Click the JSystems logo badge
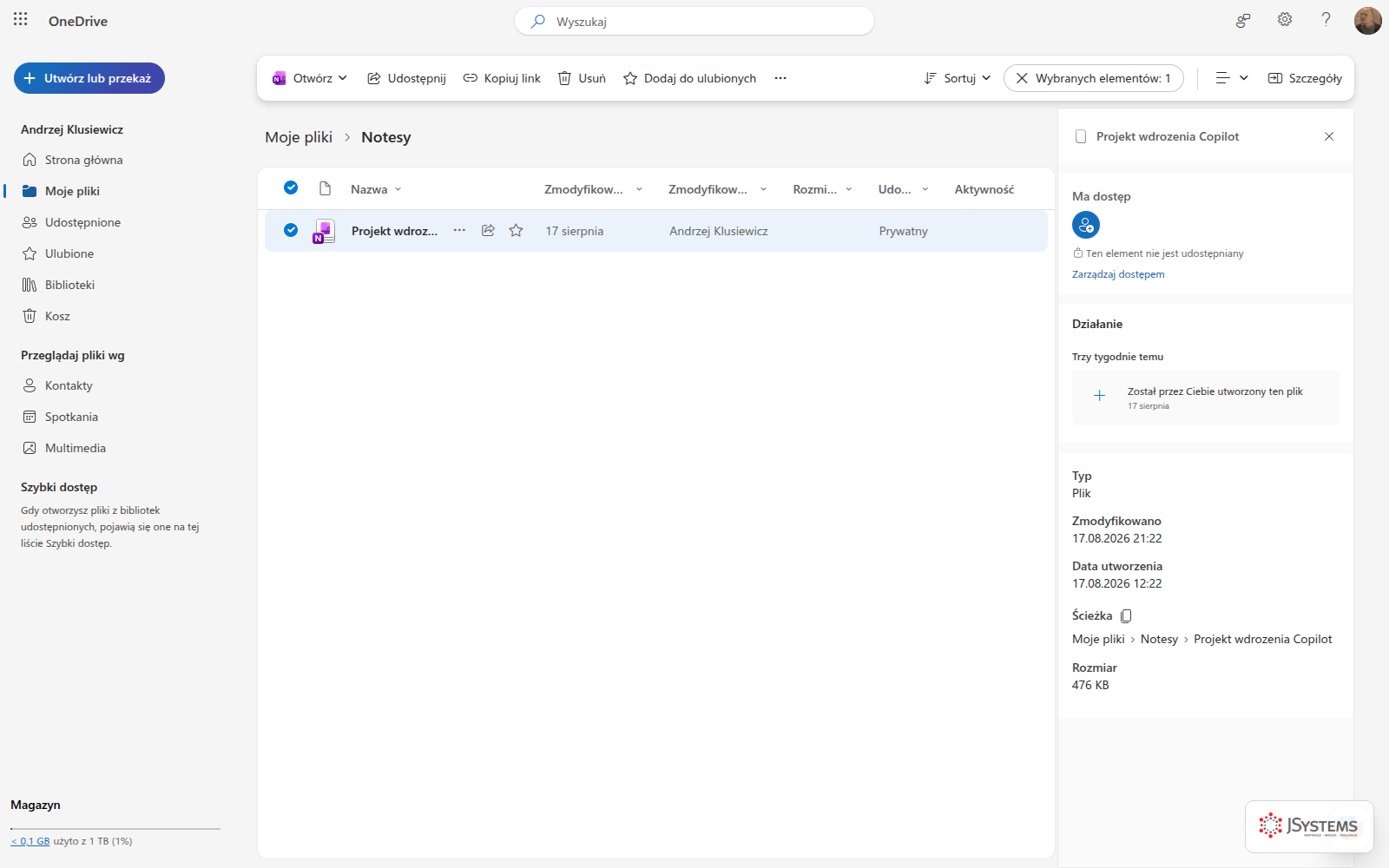 1309,826
